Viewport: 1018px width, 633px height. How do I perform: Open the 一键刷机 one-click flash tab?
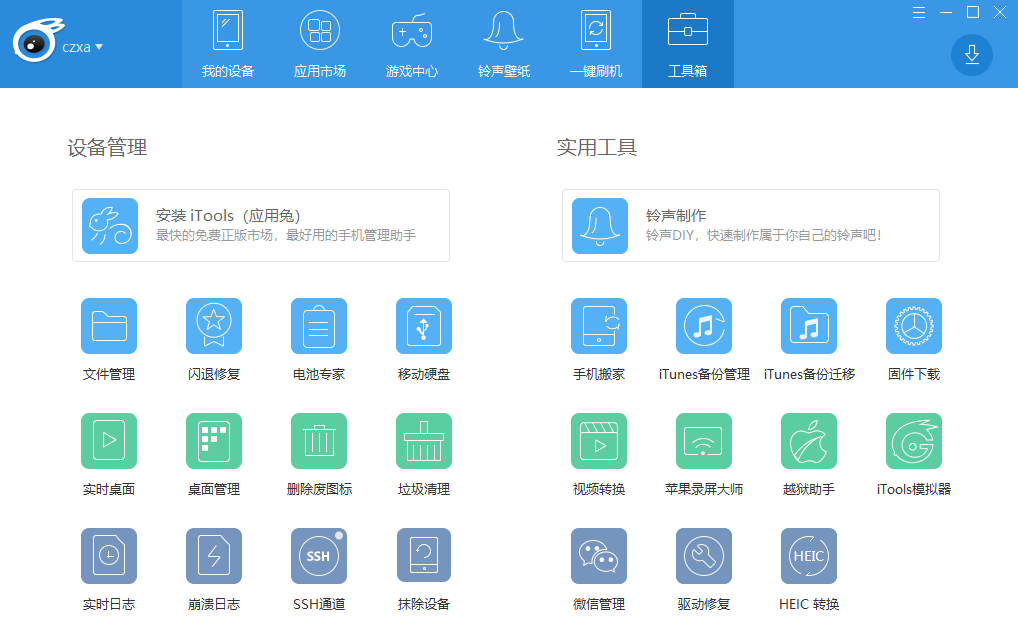click(x=596, y=44)
